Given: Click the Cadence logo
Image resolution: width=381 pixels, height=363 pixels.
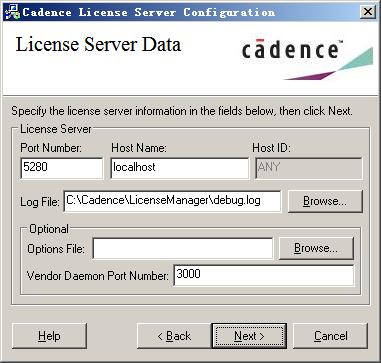Looking at the screenshot, I should tap(307, 59).
